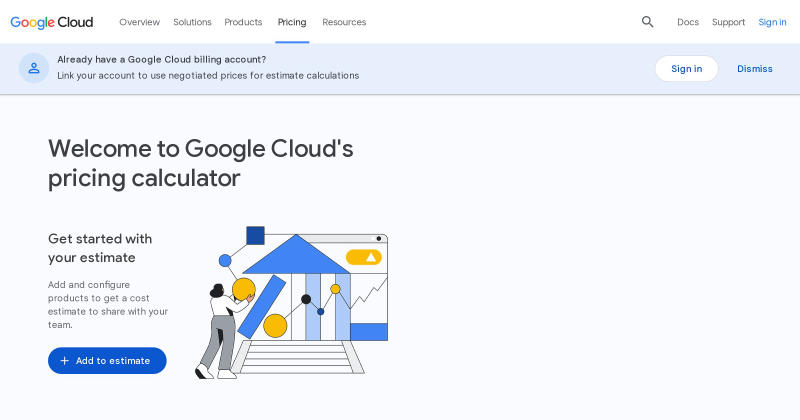This screenshot has height=420, width=800.
Task: Go to Docs
Action: (688, 22)
